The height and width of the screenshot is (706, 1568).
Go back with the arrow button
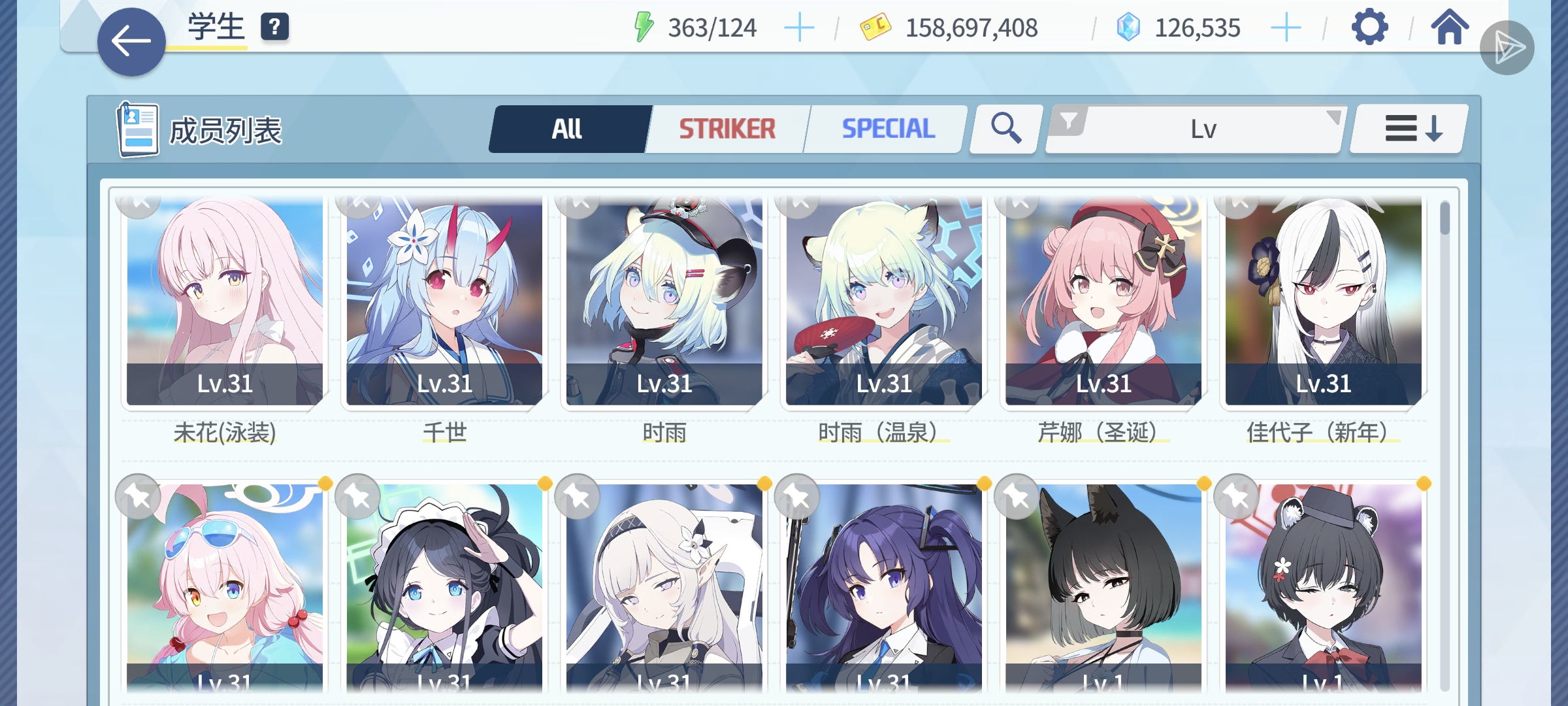[x=131, y=42]
